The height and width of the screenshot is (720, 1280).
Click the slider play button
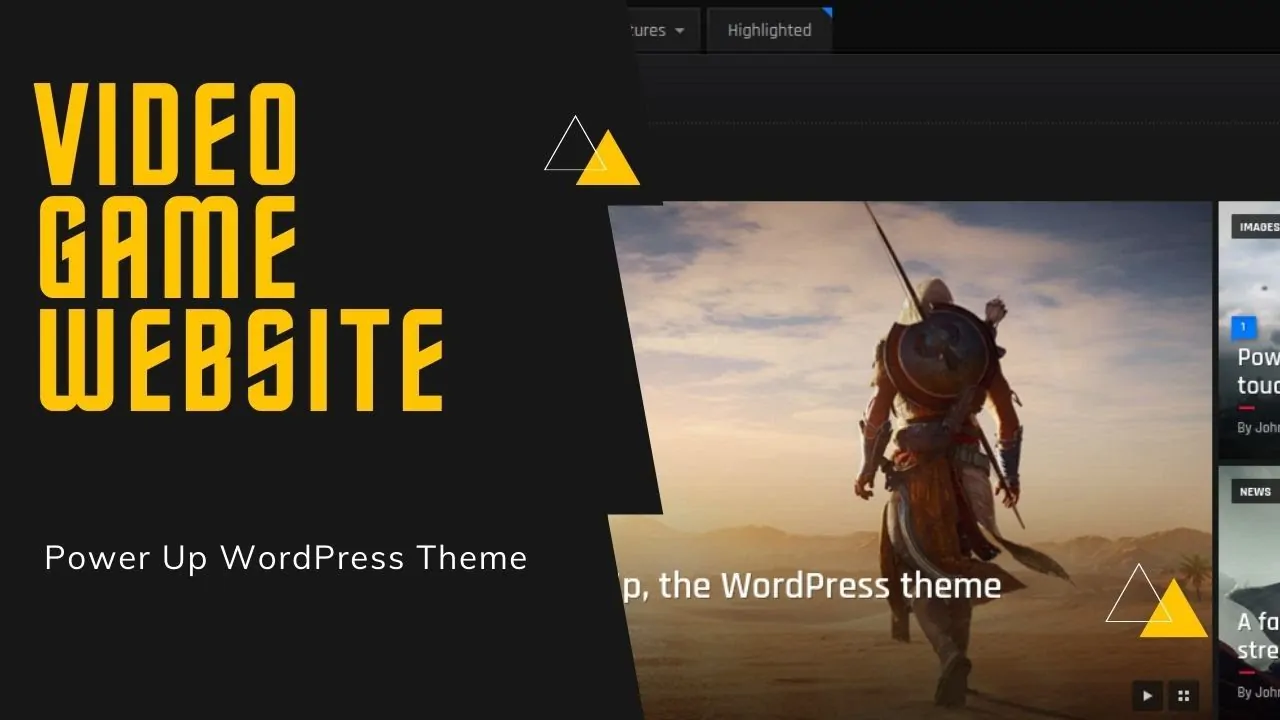1147,696
